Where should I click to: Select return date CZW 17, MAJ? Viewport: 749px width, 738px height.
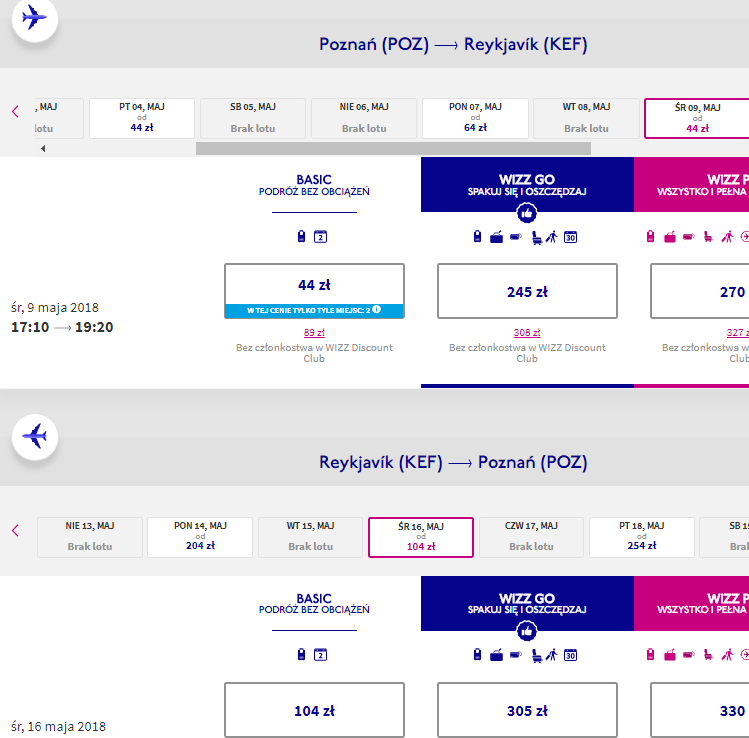pos(531,537)
